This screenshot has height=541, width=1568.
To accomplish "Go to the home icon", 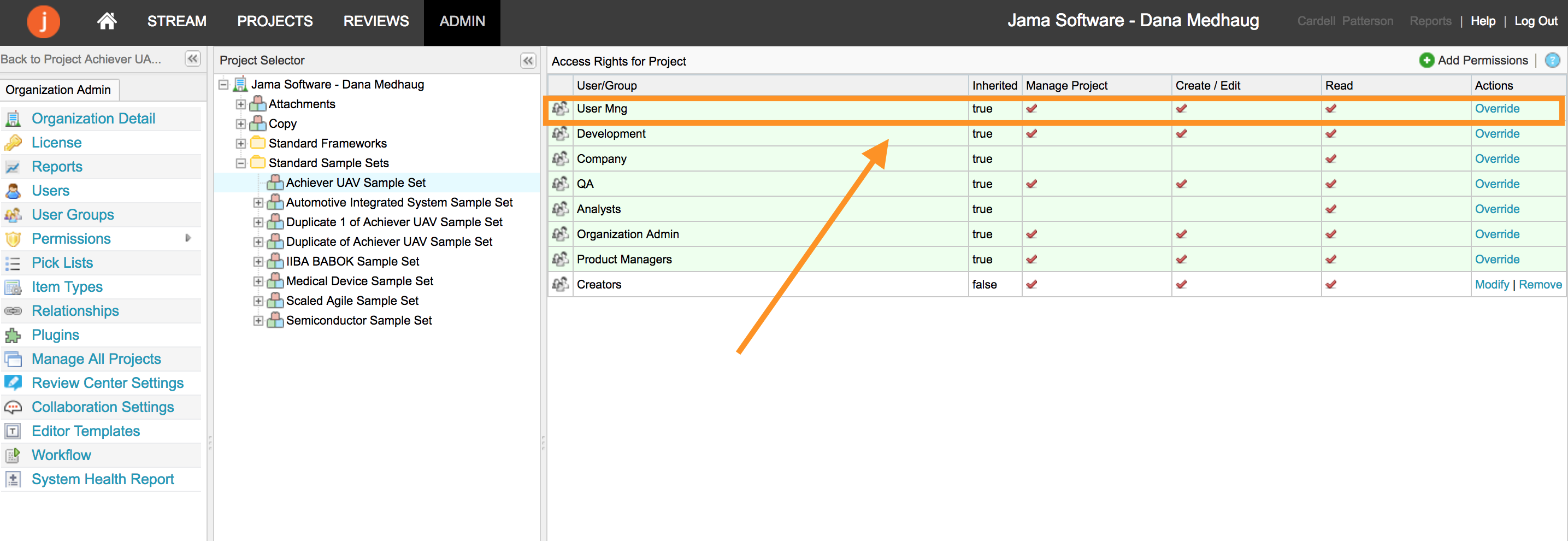I will (107, 21).
